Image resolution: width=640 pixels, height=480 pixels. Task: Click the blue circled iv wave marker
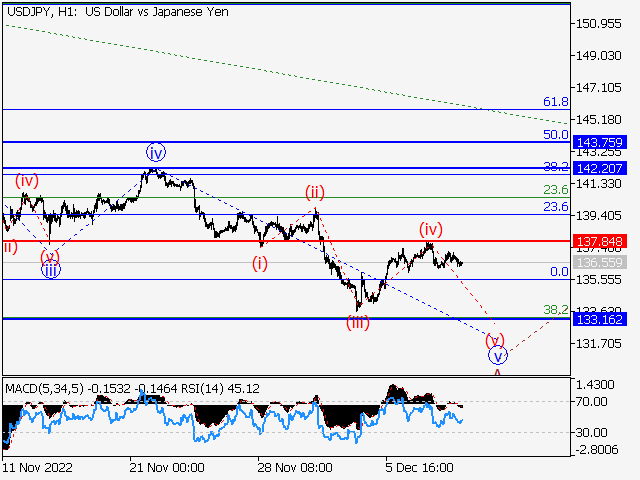coord(156,153)
